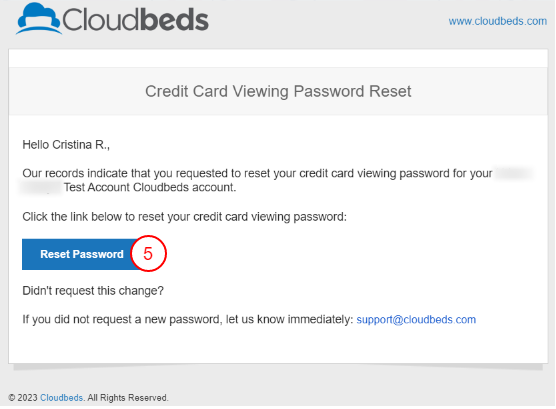Click the Hello Cristina R. greeting

[x=66, y=145]
